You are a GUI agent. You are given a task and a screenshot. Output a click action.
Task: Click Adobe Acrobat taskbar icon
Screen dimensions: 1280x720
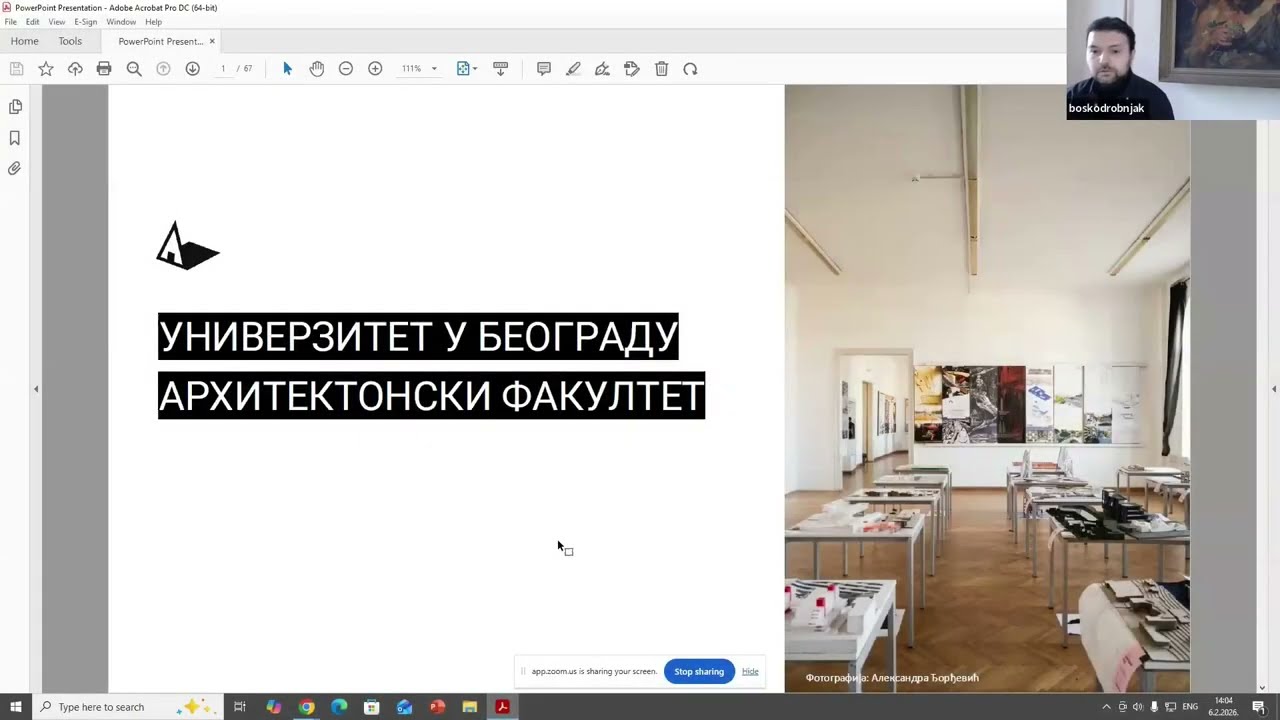coord(502,707)
